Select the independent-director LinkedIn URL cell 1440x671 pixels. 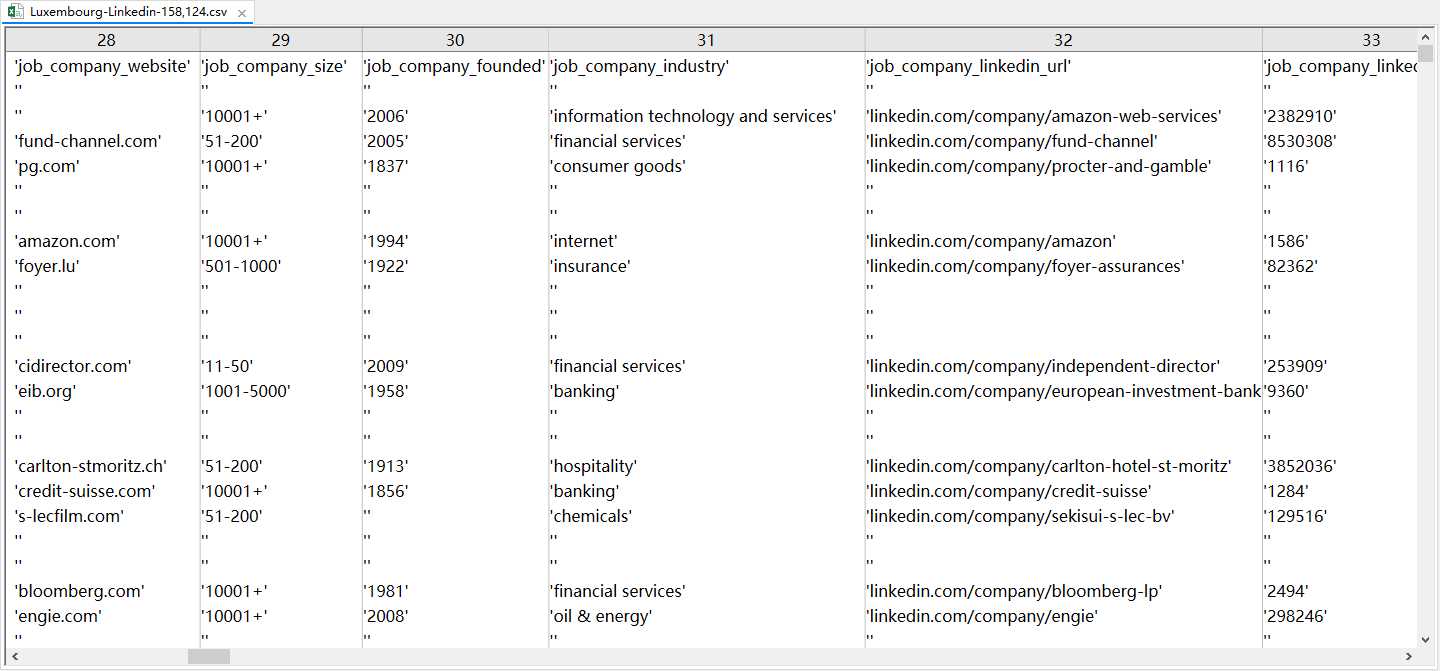[x=1063, y=366]
